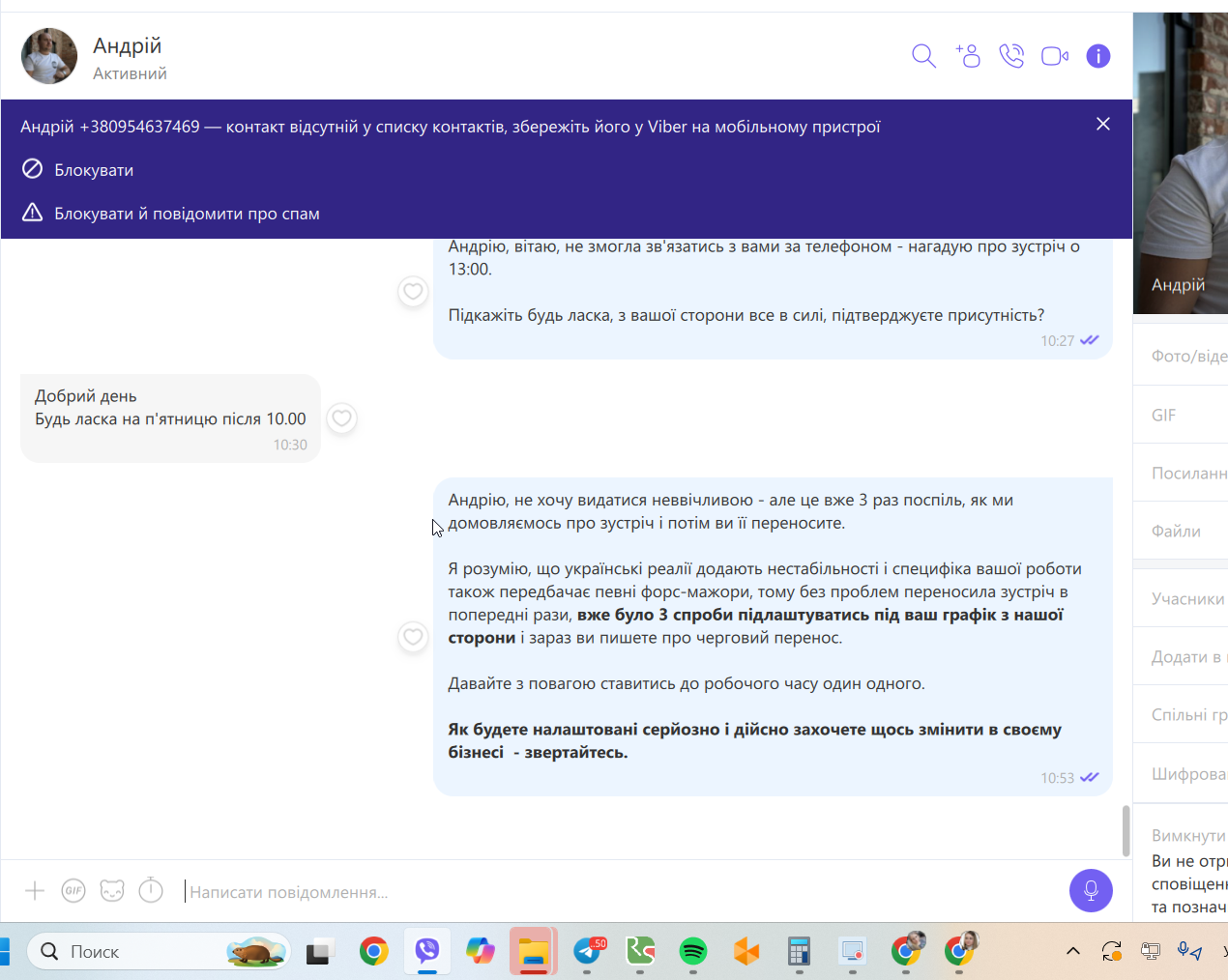Open the GIF picker

73,890
